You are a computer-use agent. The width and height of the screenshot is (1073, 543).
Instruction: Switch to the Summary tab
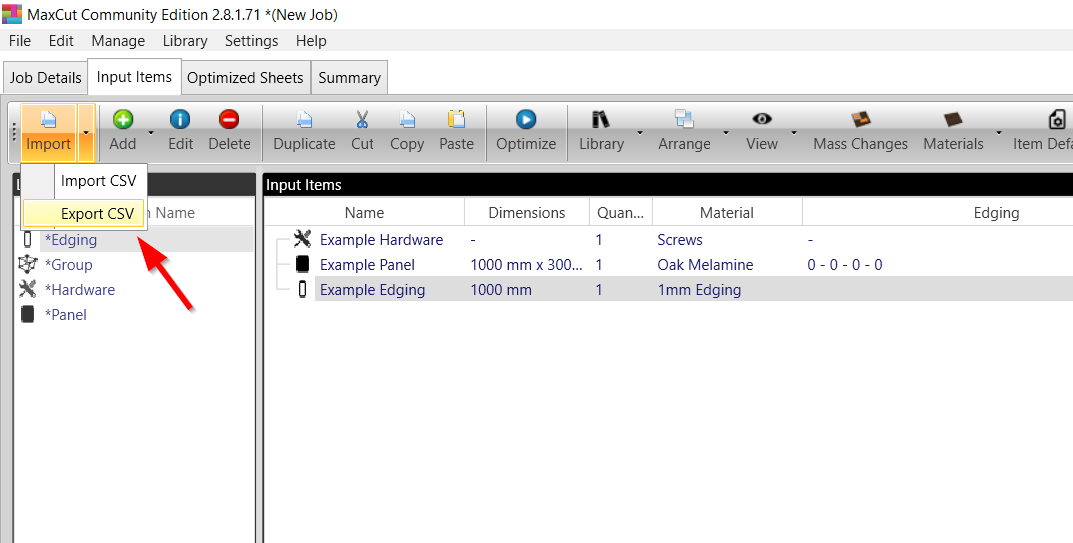(349, 78)
